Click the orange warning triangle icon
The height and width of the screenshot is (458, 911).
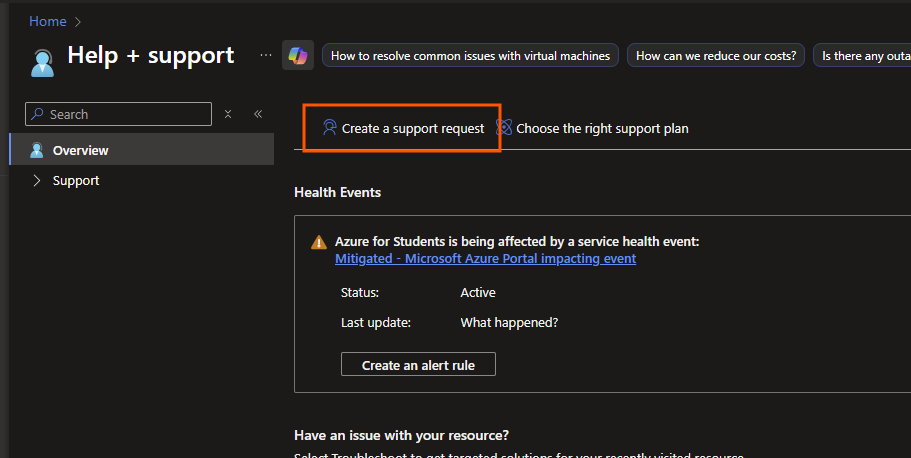[318, 242]
